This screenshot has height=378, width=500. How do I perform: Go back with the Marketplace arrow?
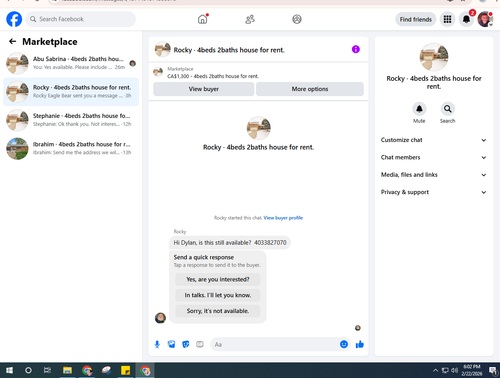pos(12,41)
